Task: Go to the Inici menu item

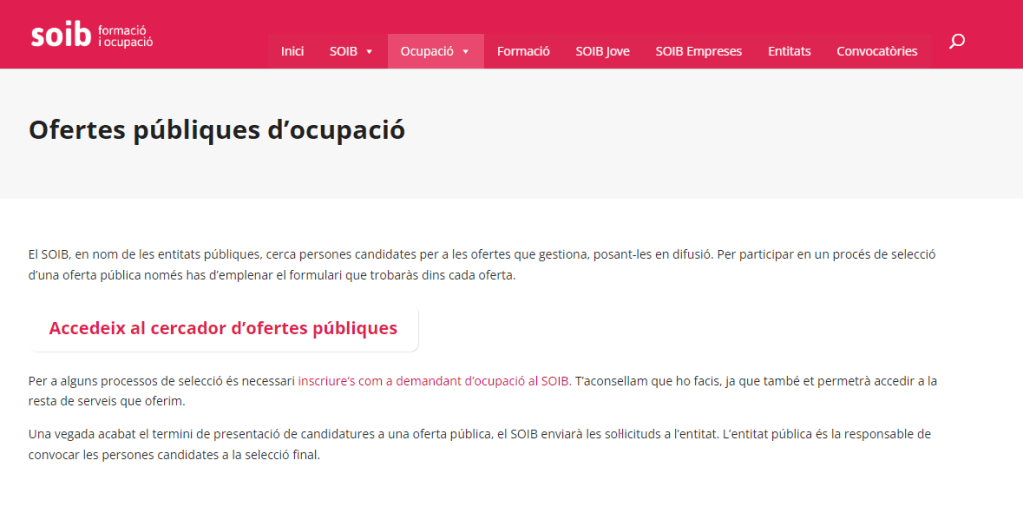Action: click(x=292, y=51)
